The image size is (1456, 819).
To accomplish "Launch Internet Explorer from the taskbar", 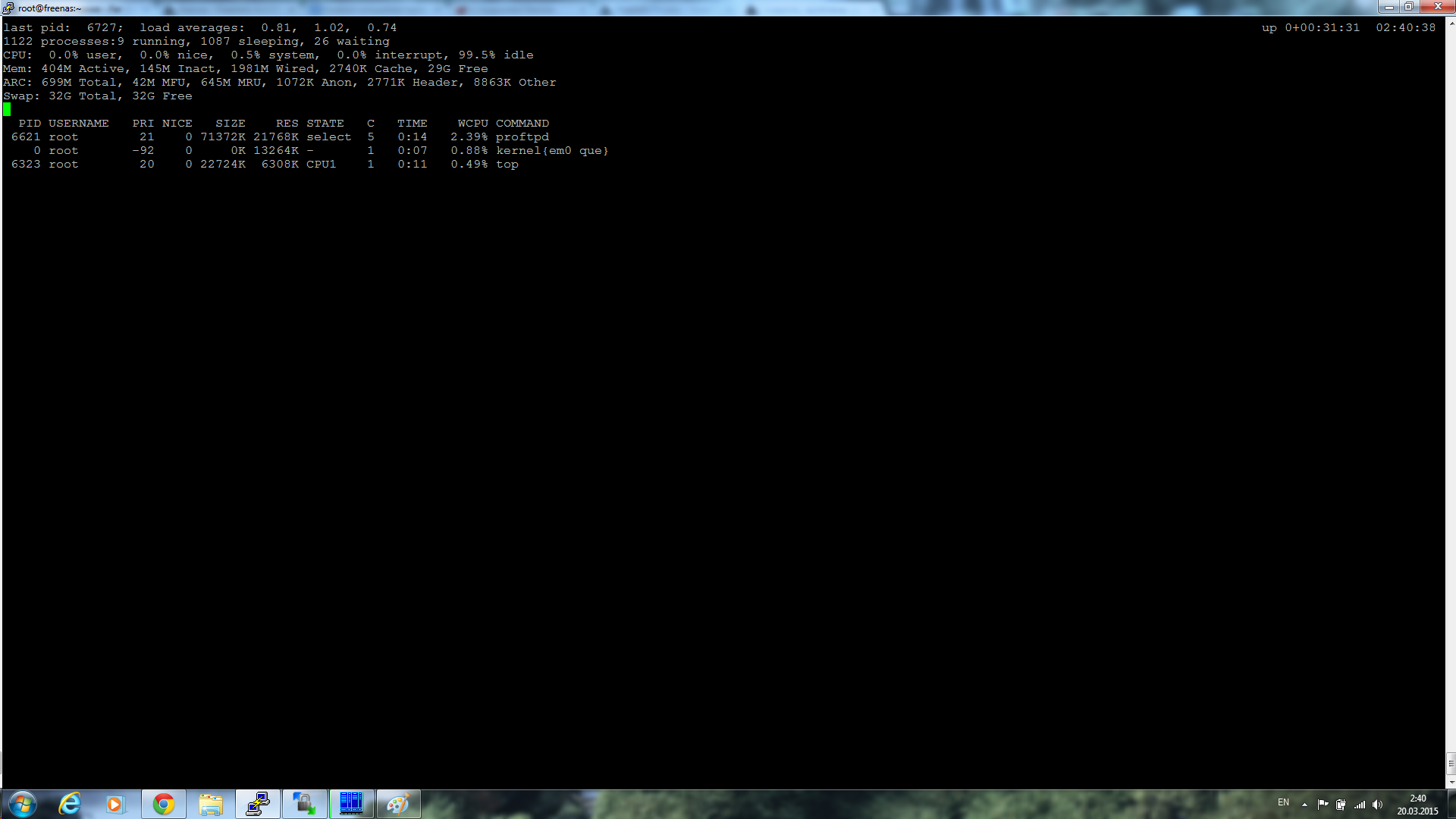I will 70,804.
